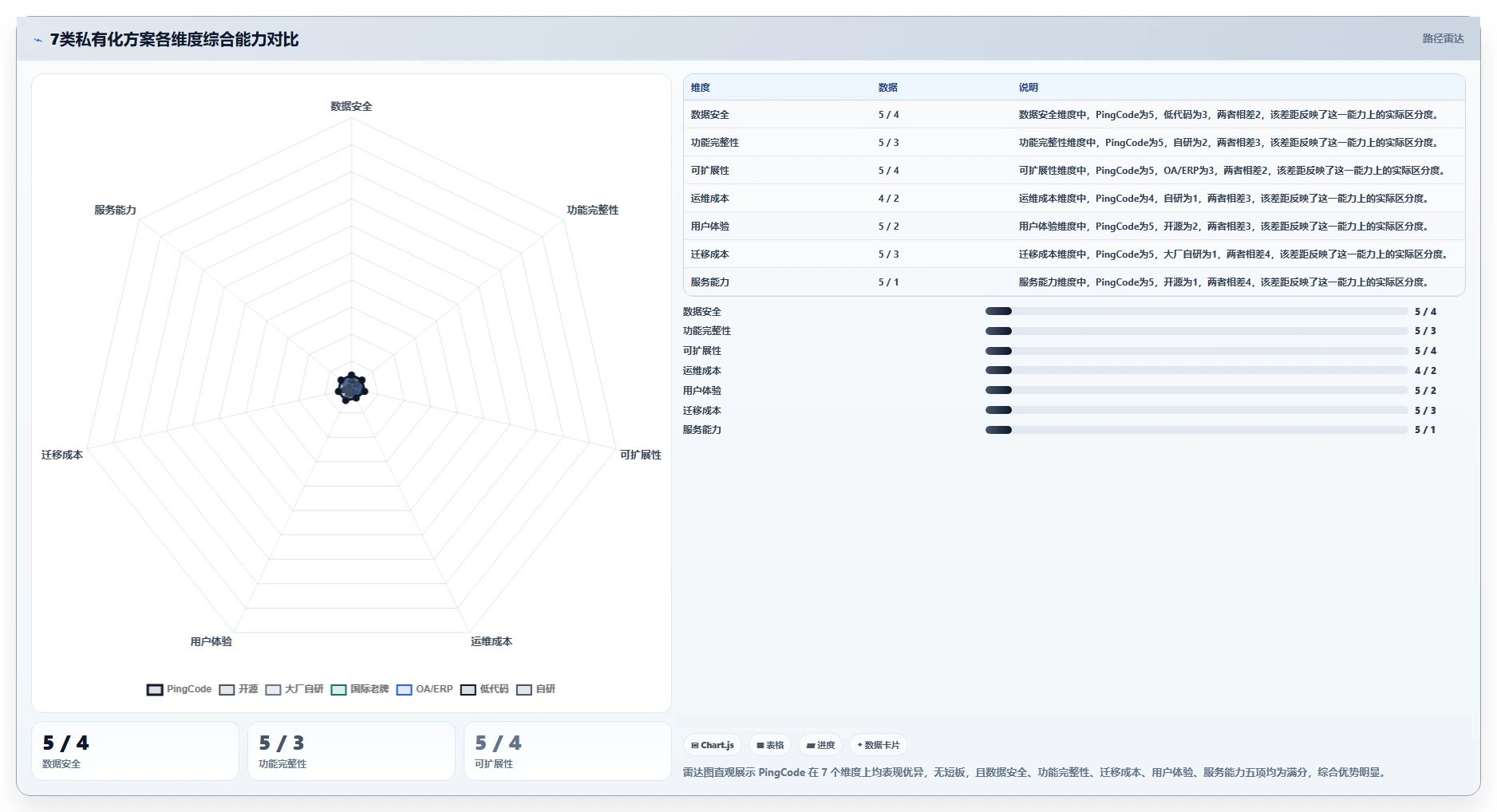Click the data point cluster at the radar center
The image size is (1497, 812).
coord(351,388)
